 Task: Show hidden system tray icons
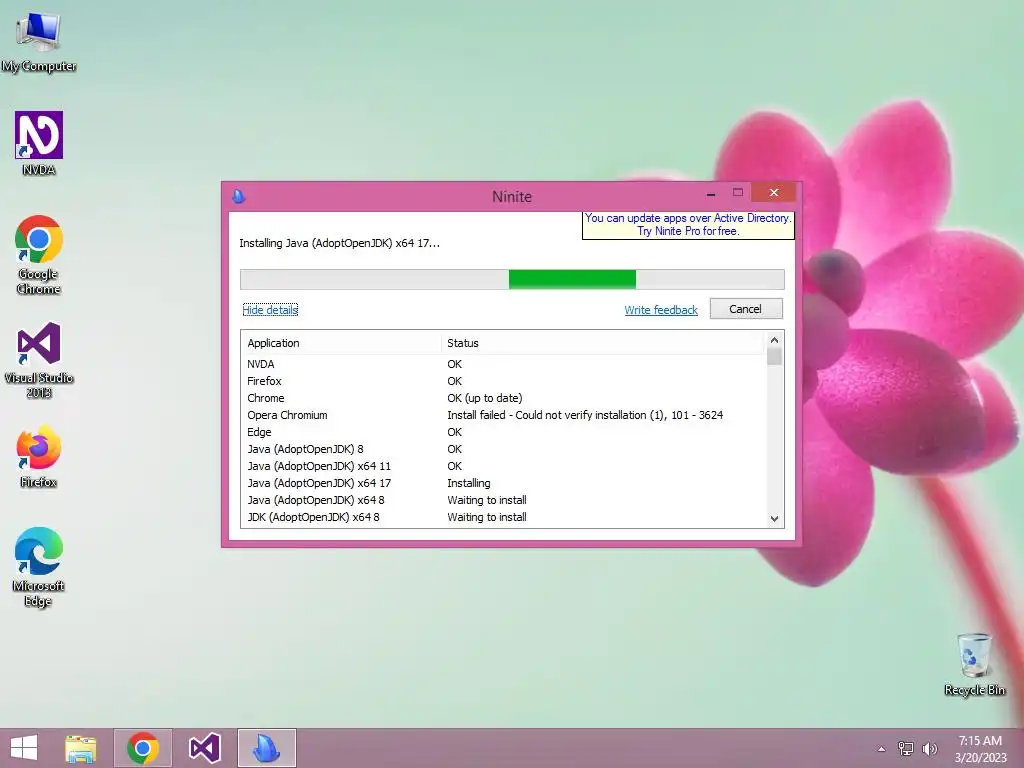881,749
